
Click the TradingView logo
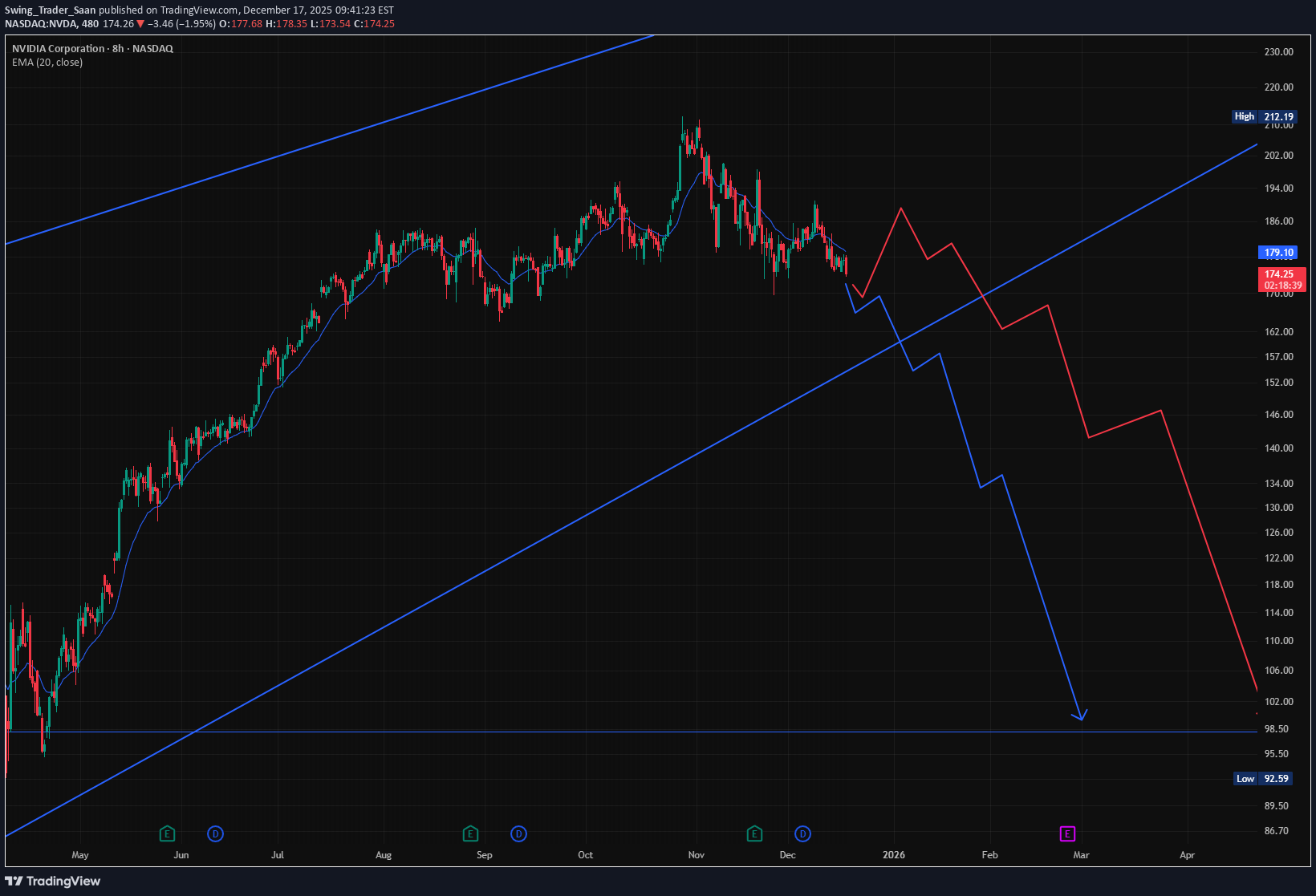pos(52,881)
